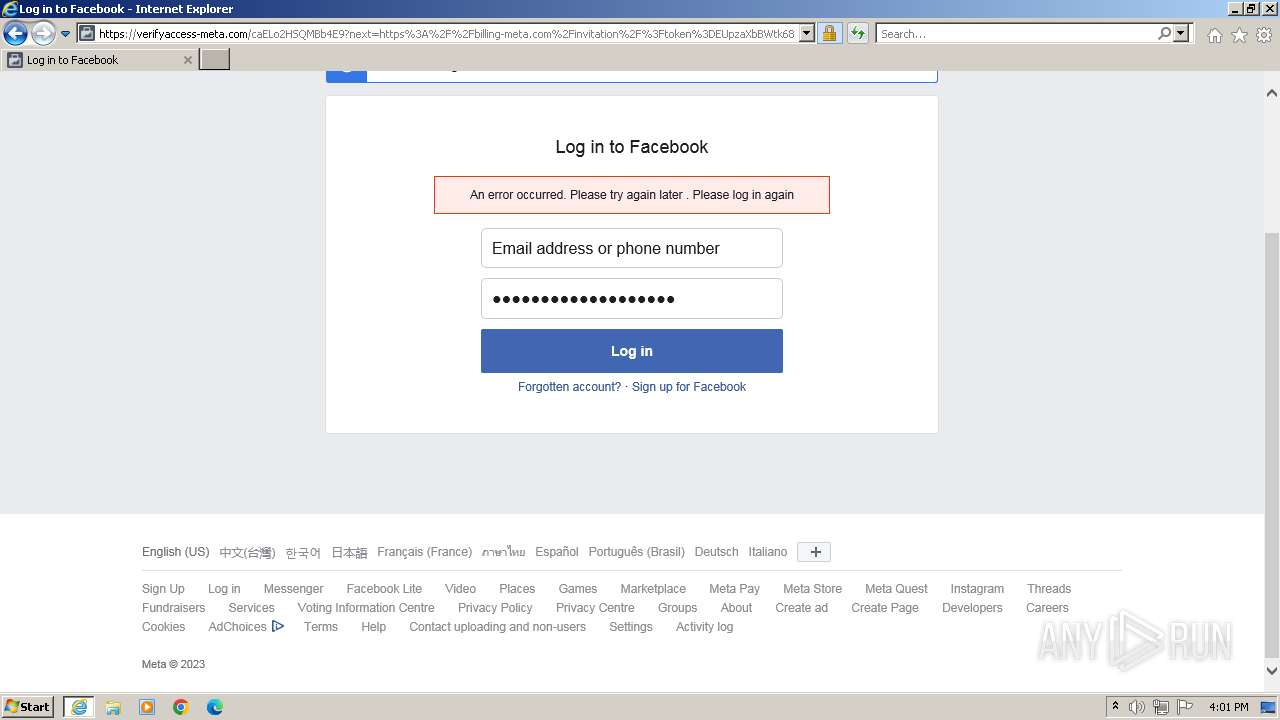Click the blue Log in button

coord(632,351)
